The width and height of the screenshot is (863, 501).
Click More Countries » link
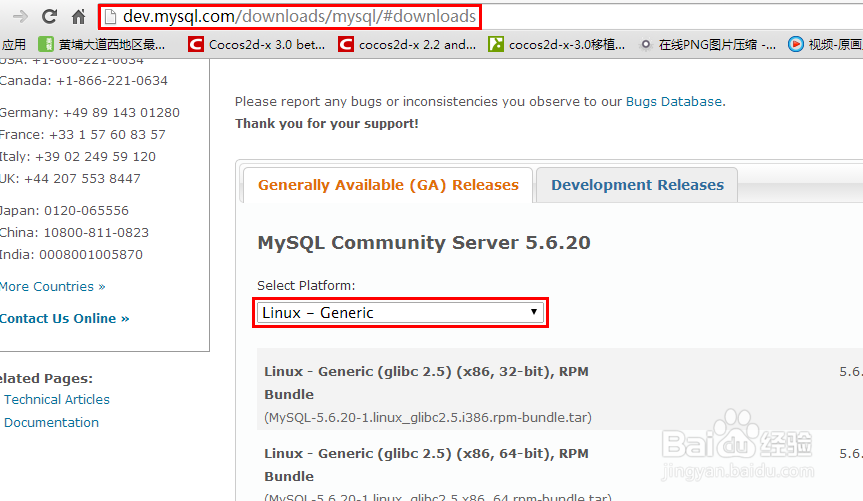tap(52, 286)
